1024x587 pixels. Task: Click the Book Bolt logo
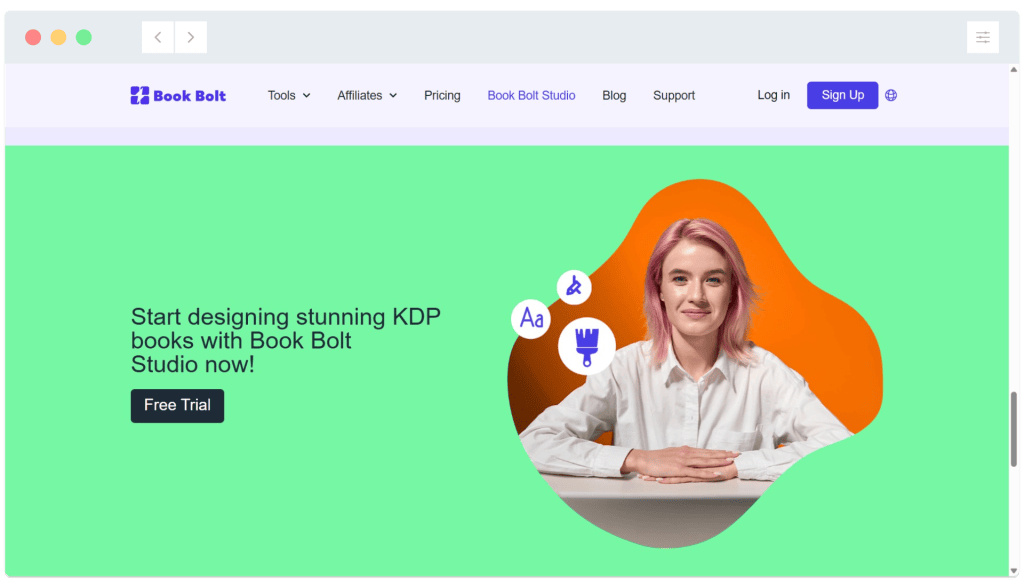point(178,95)
